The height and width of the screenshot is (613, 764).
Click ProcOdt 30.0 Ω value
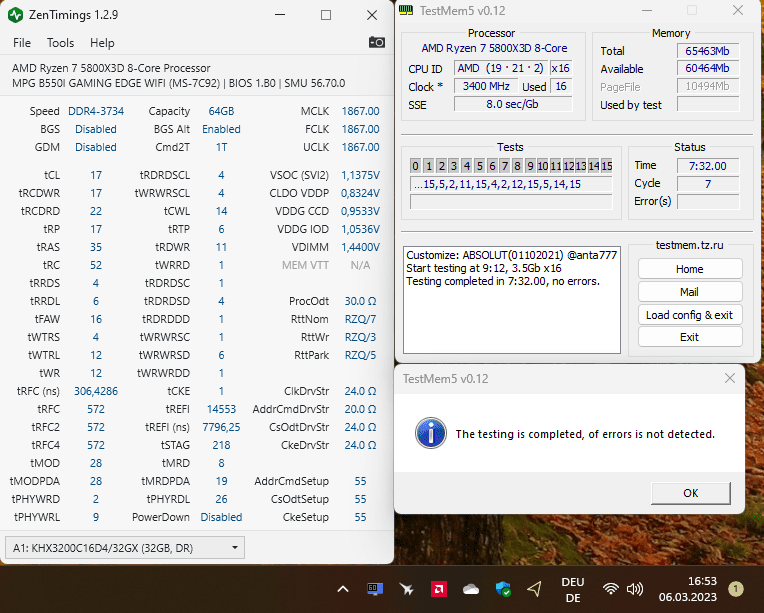tap(360, 301)
